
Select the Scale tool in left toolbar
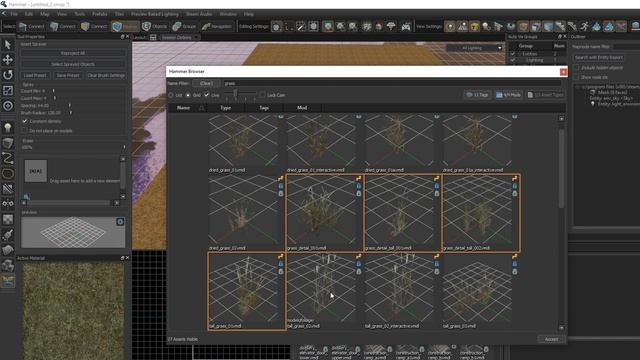pos(8,90)
